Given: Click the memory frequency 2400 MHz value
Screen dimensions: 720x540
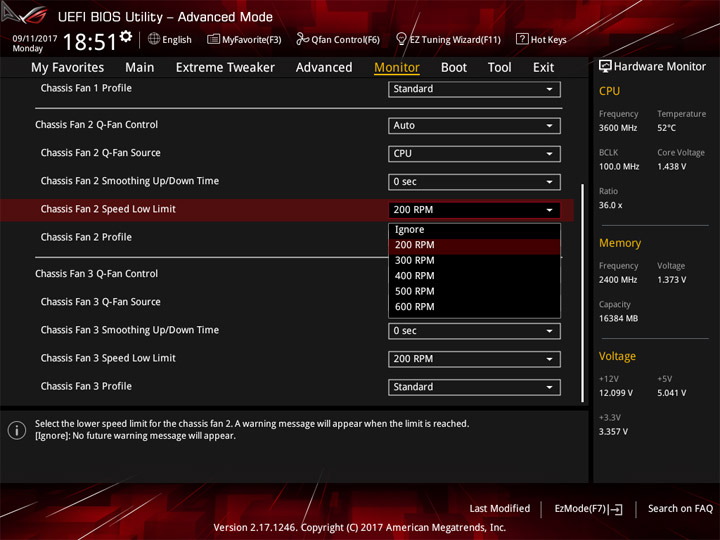Looking at the screenshot, I should 618,280.
